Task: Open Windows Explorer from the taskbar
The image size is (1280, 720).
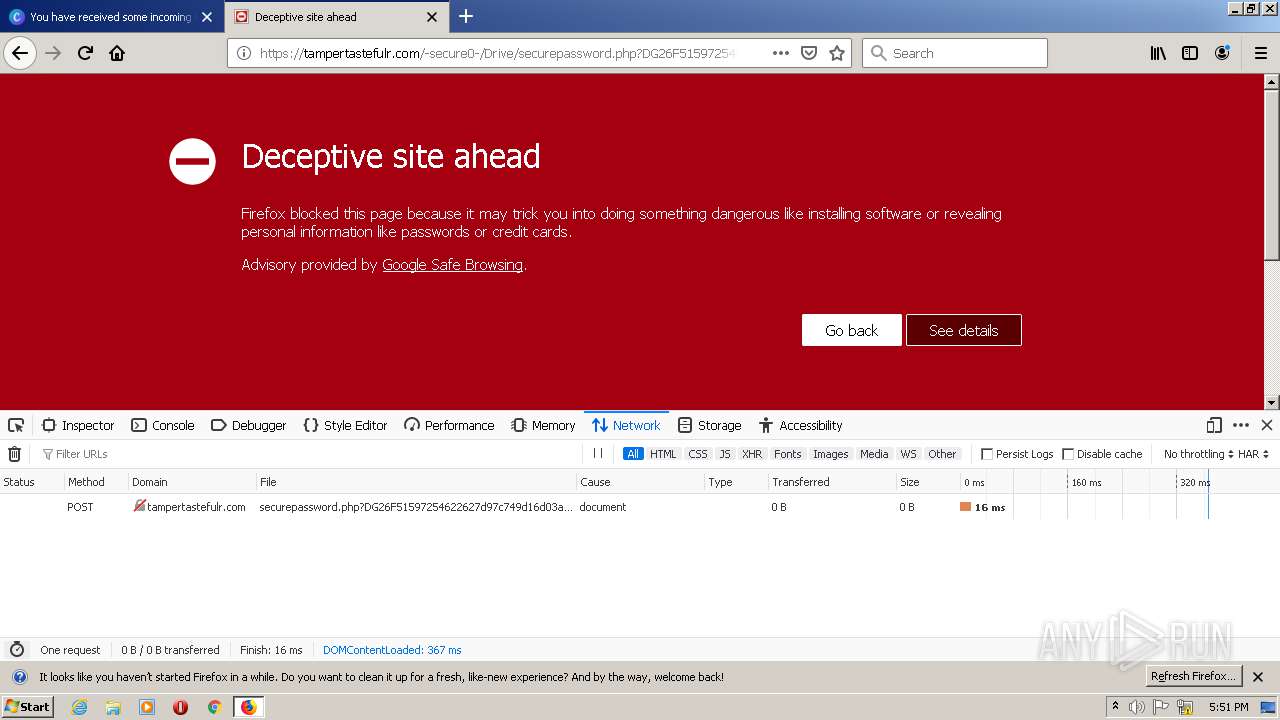Action: (x=113, y=707)
